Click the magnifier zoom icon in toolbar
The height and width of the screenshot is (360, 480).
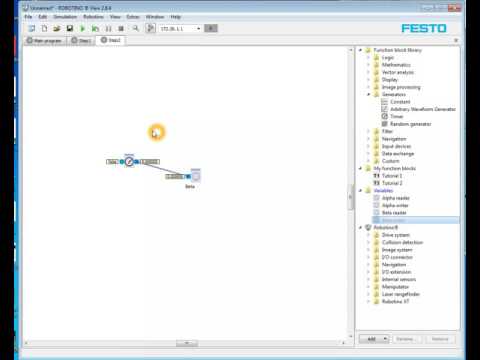[135, 29]
